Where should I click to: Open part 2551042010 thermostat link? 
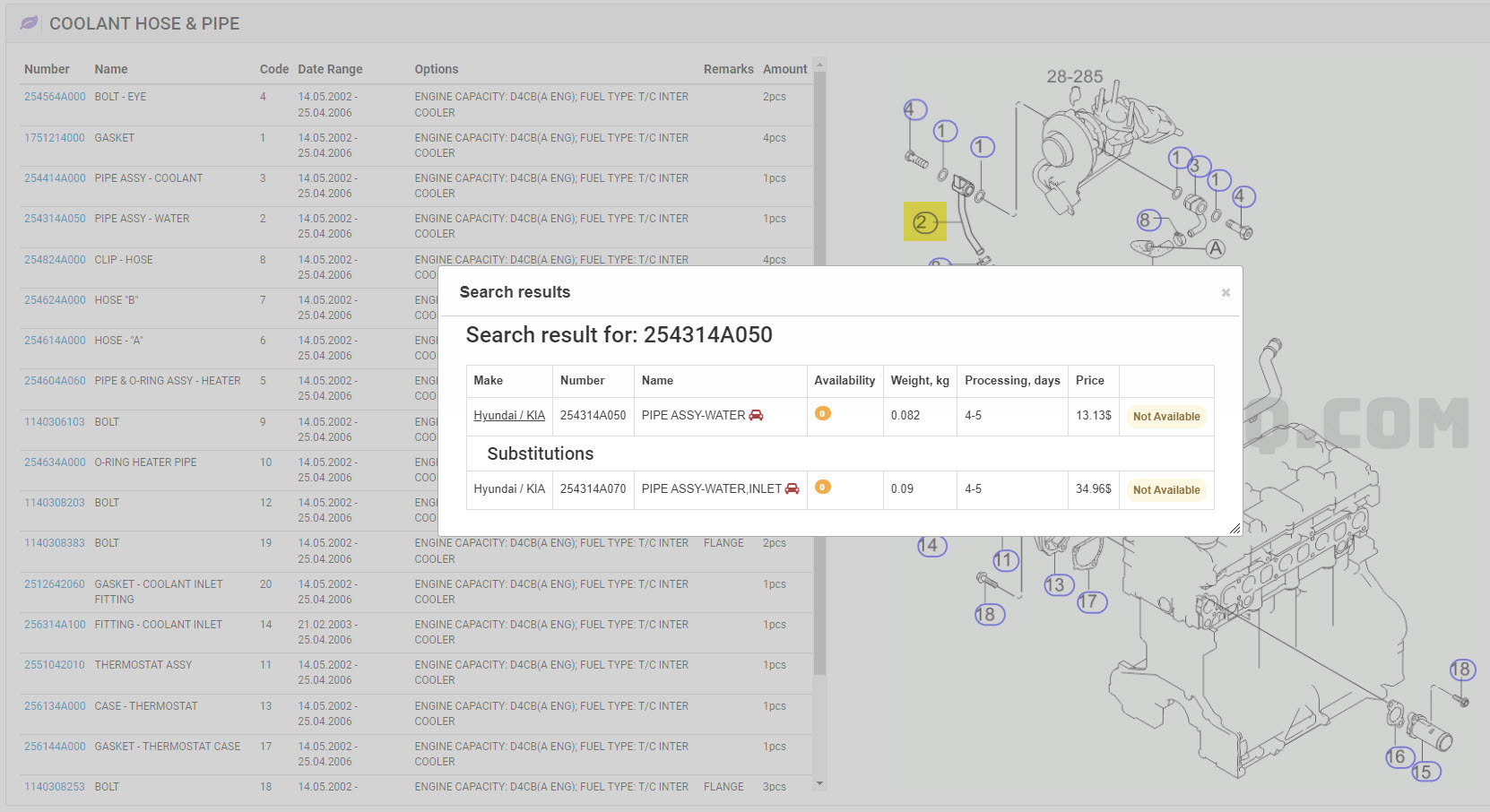[55, 665]
